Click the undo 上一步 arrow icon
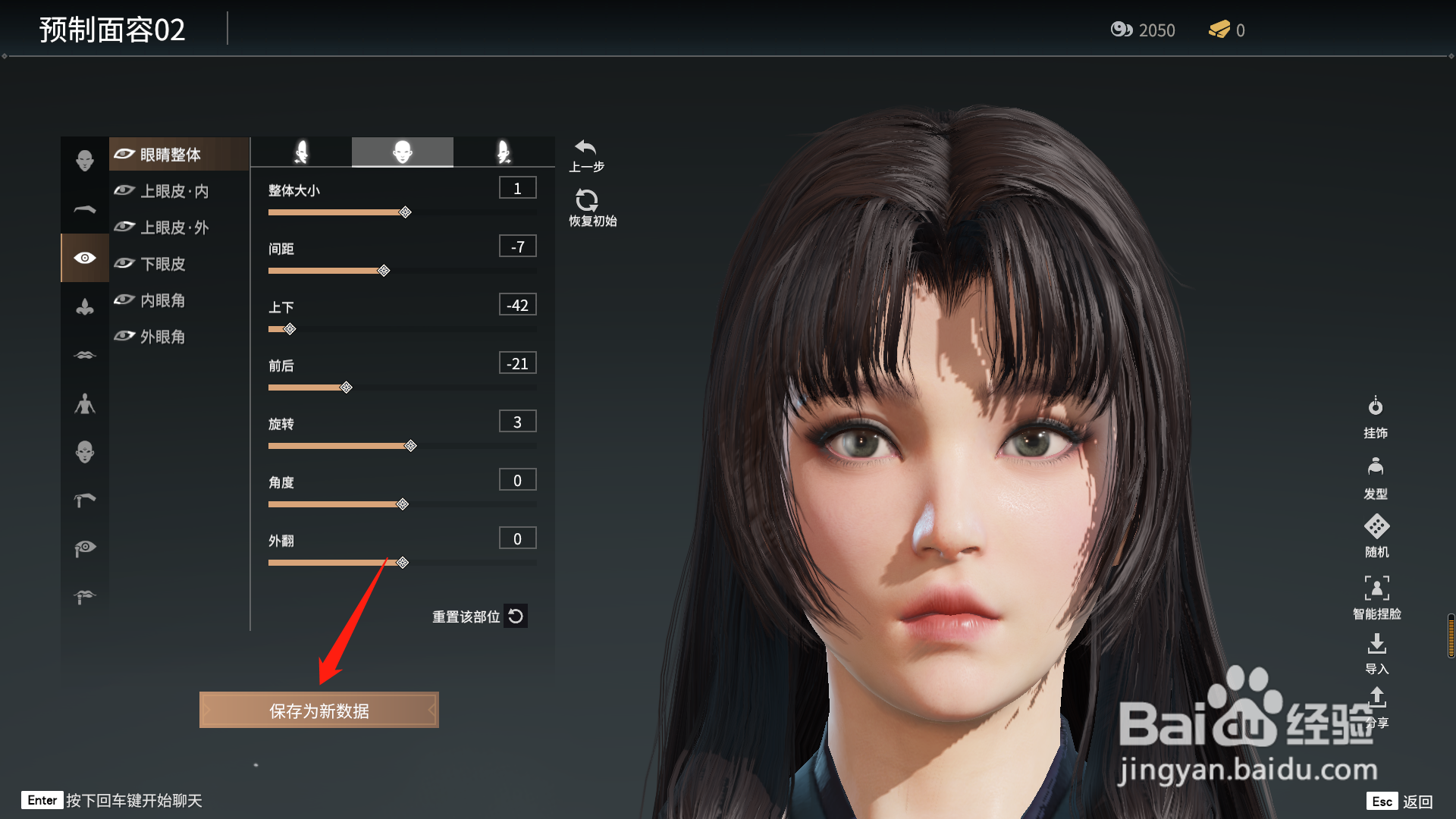The height and width of the screenshot is (819, 1456). click(x=585, y=148)
